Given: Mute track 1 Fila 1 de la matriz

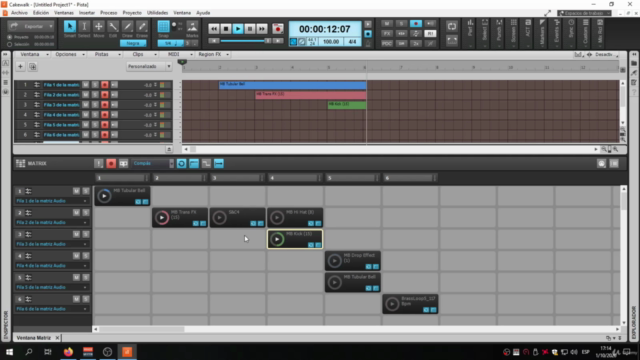Looking at the screenshot, I should pos(85,85).
